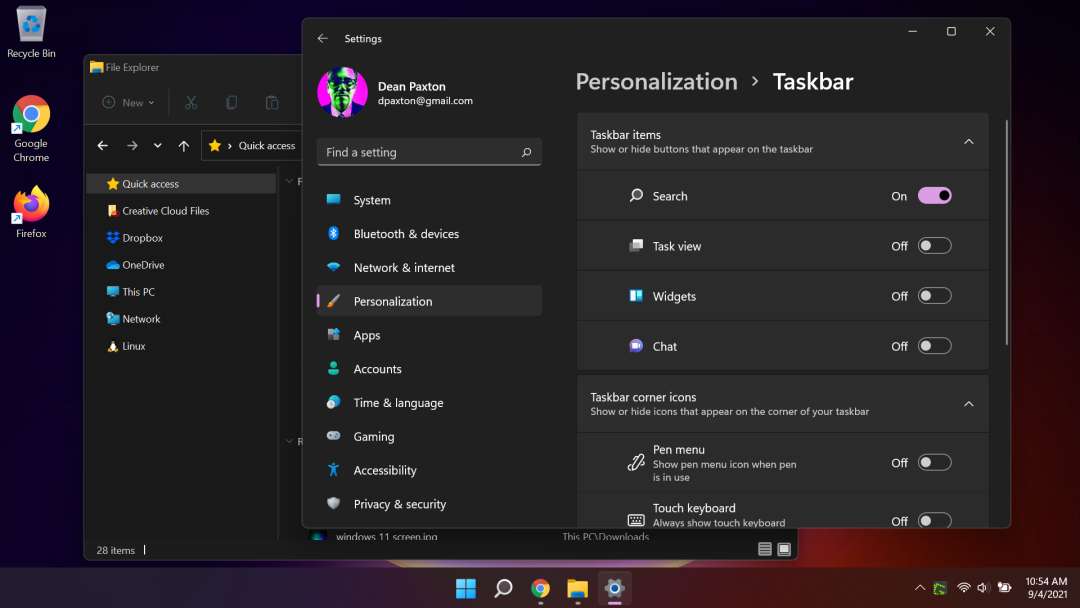The width and height of the screenshot is (1080, 608).
Task: Show hidden icons chevron in system tray
Action: [920, 588]
